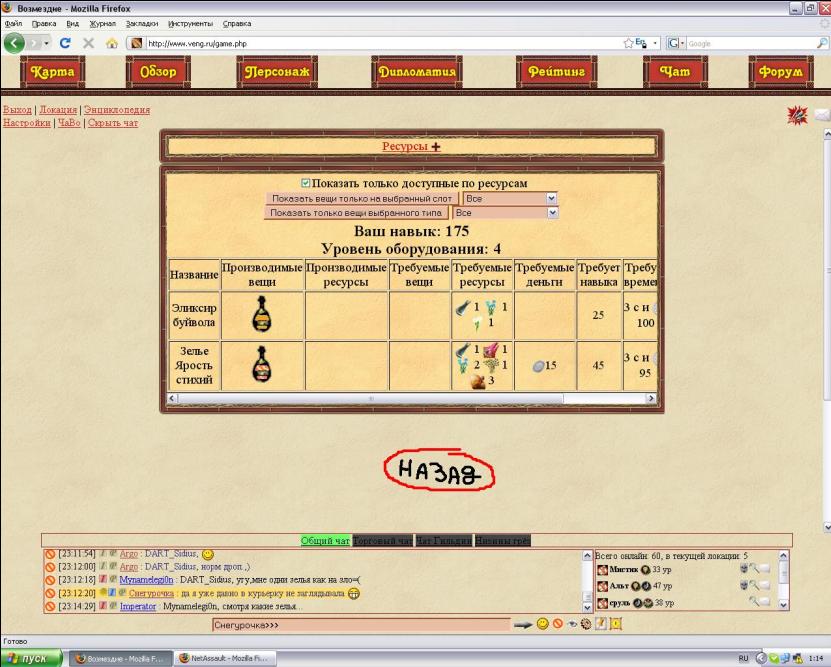Focus the chat message input field

[361, 625]
